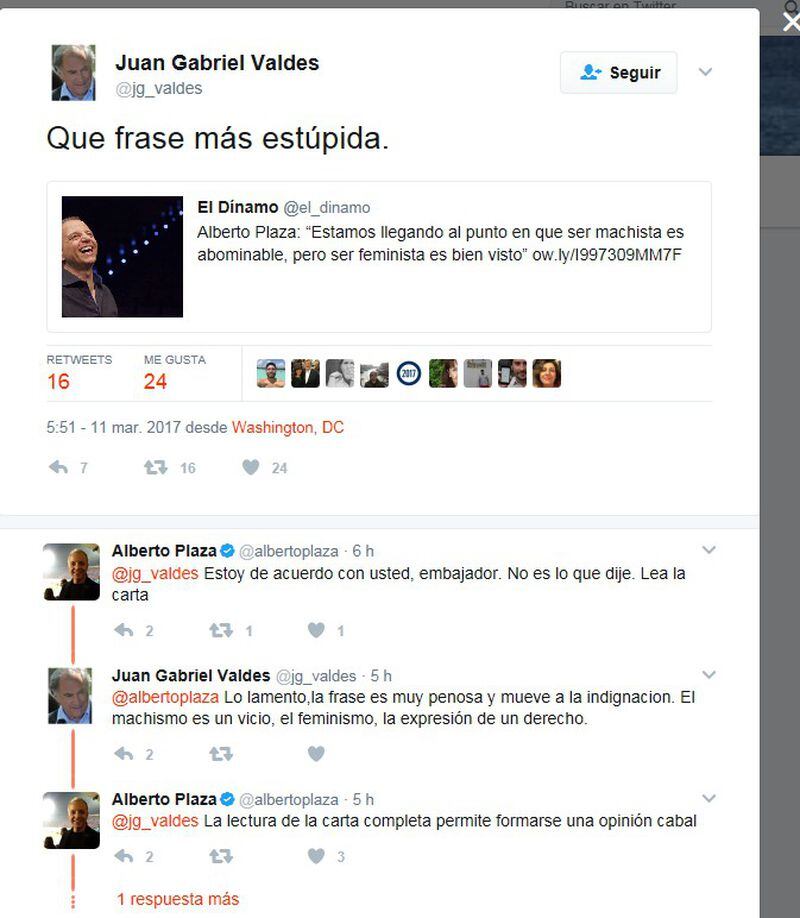Viewport: 800px width, 918px height.
Task: Reply to Alberto Plaza's carta completa tweet
Action: (x=124, y=857)
